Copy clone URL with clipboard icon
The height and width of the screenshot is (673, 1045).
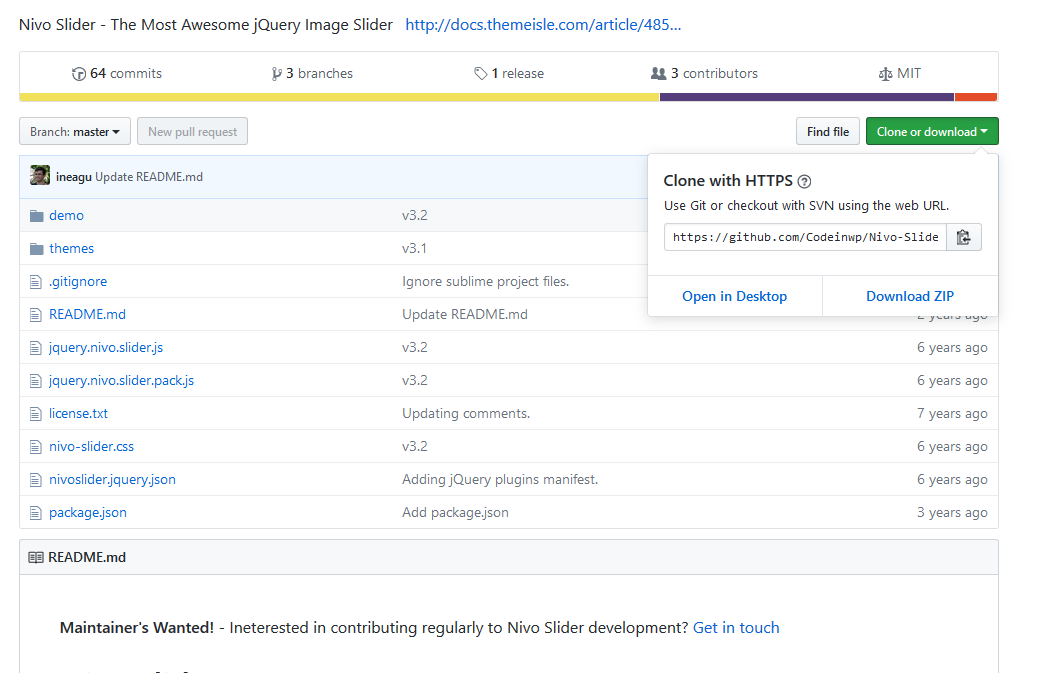964,237
